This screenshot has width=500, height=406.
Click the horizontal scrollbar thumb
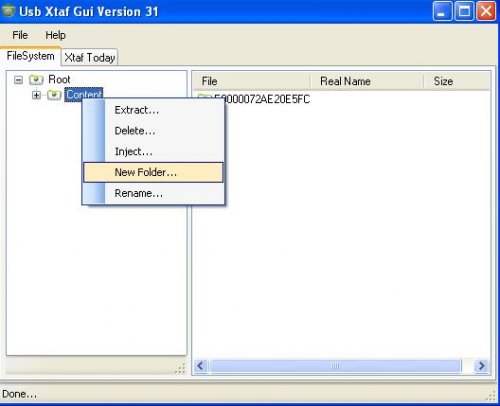tap(335, 366)
